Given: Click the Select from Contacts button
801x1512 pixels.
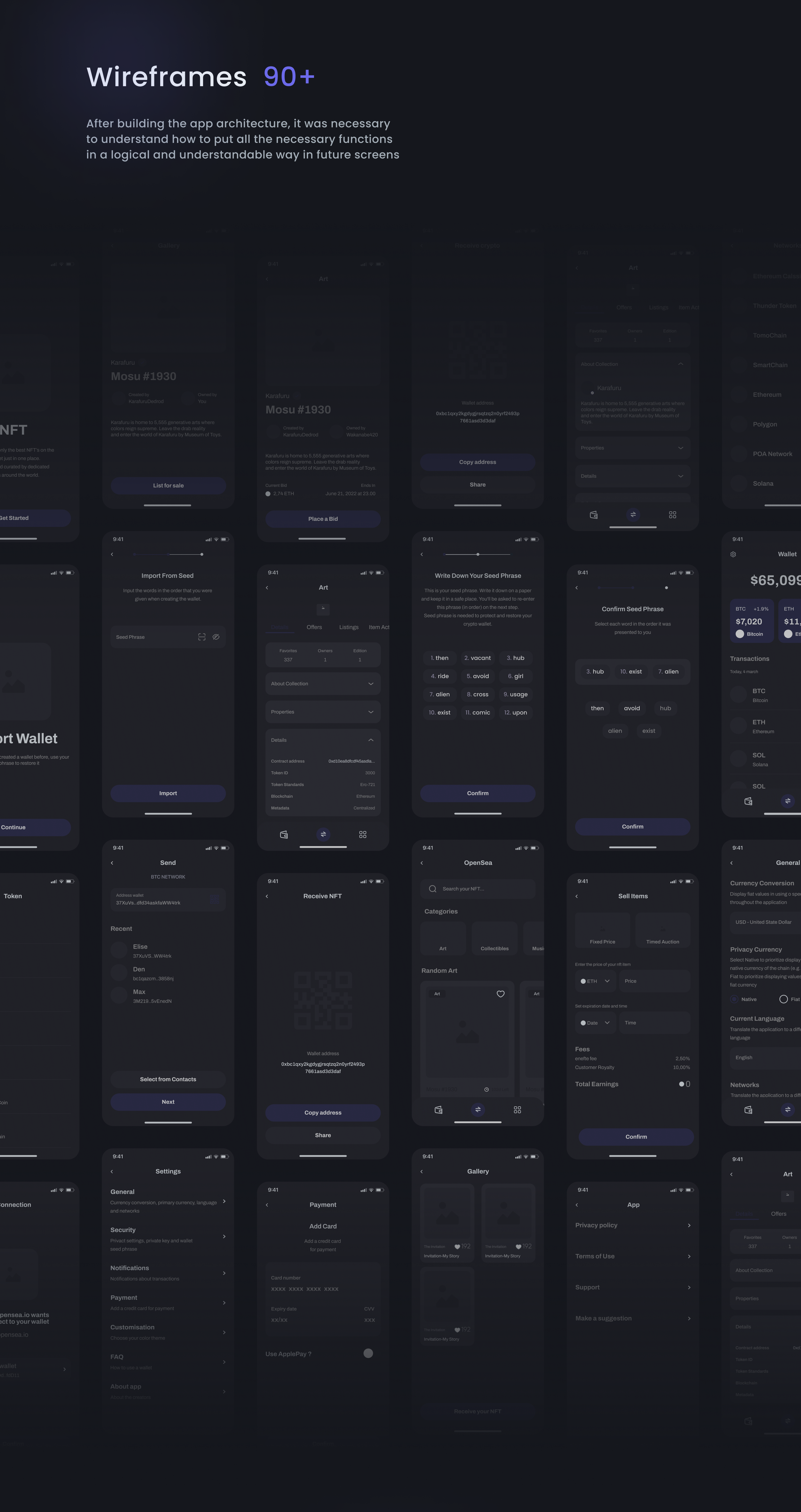Looking at the screenshot, I should (168, 1079).
